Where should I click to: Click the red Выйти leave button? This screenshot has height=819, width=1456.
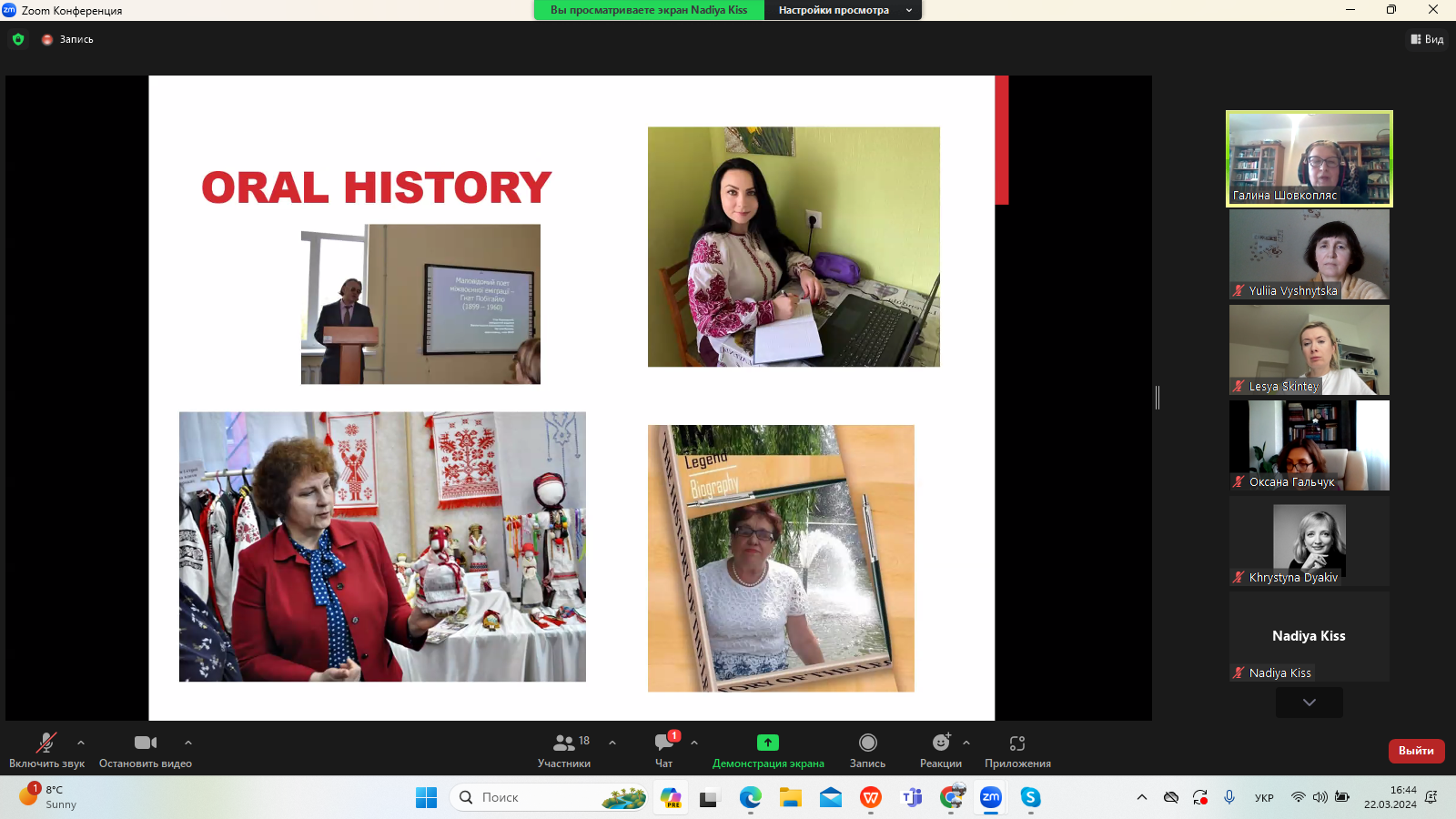pos(1416,751)
